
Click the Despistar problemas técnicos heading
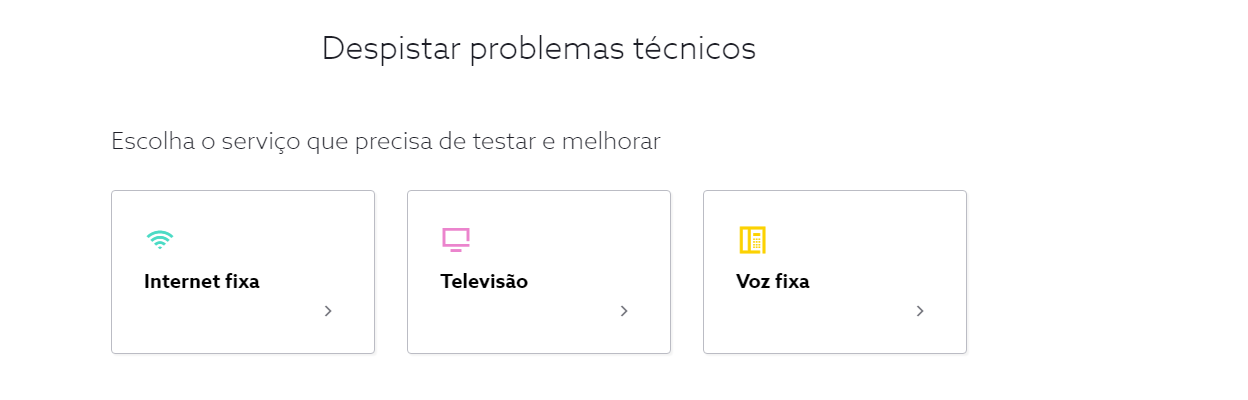(x=539, y=48)
